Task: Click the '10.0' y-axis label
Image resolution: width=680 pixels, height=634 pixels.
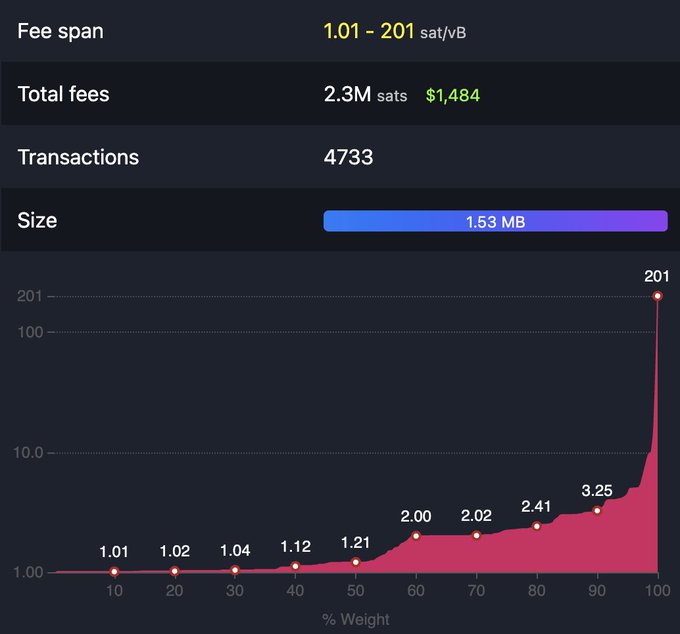Action: [28, 453]
